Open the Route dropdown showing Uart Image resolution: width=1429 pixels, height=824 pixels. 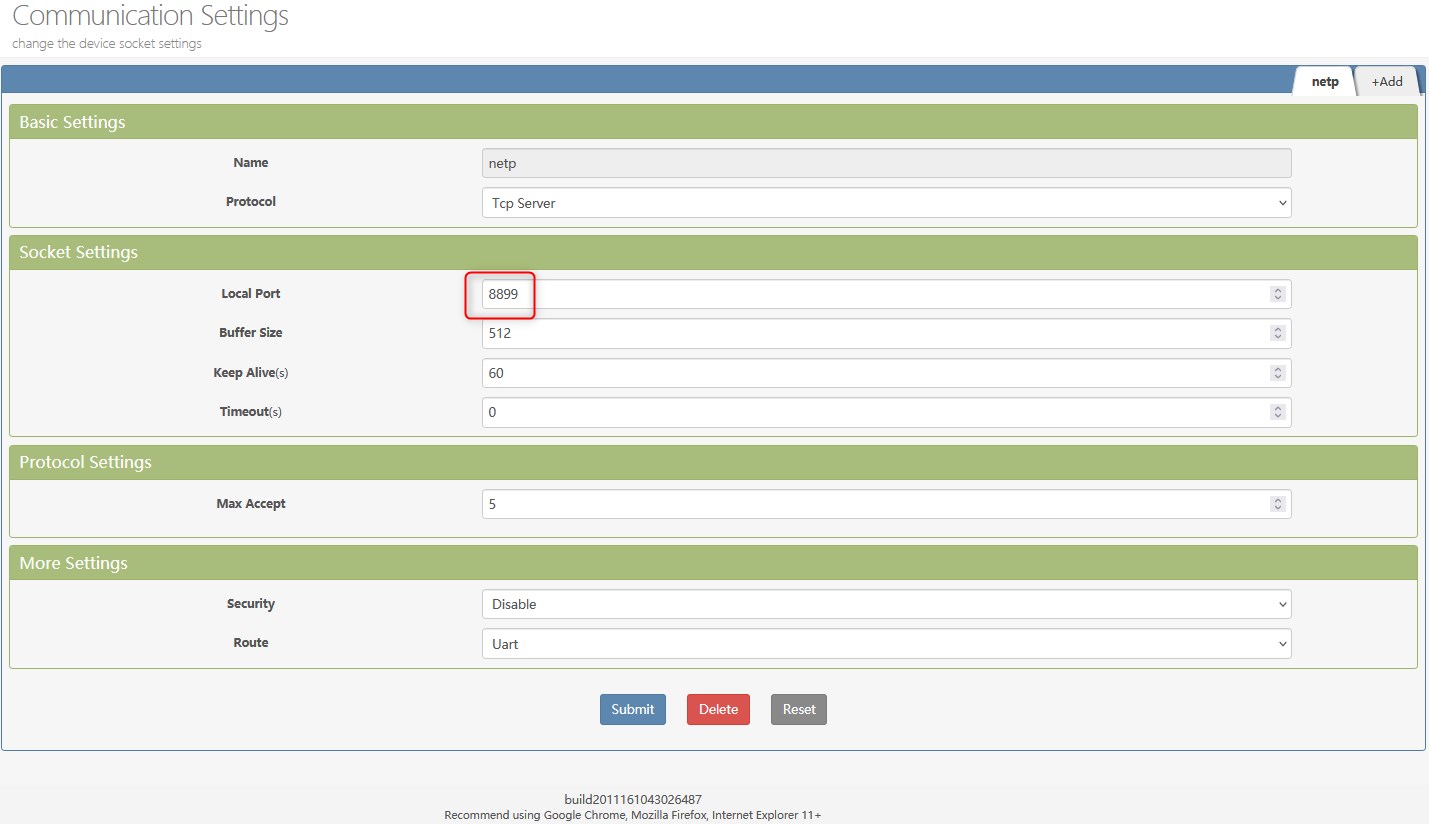click(x=886, y=644)
